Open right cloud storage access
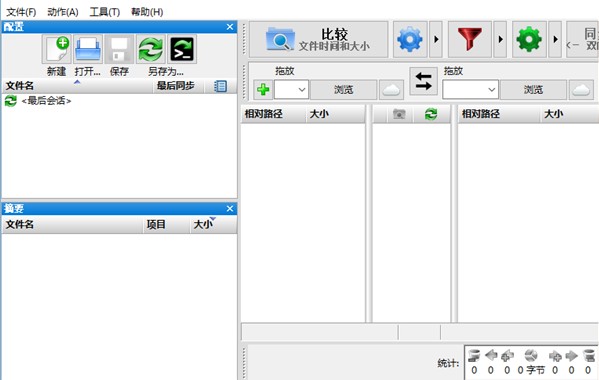 click(x=581, y=90)
